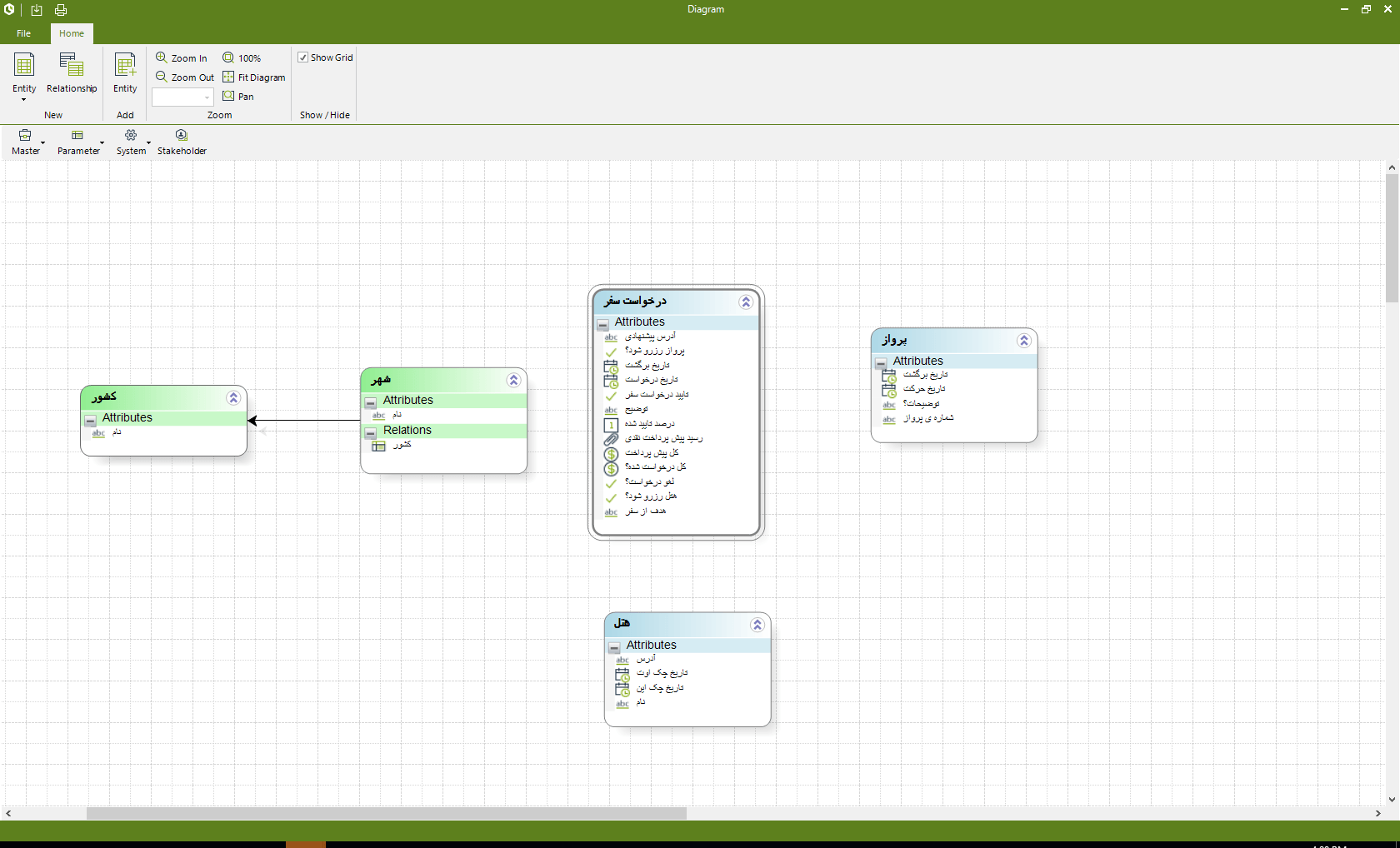Click the Zoom Out magnifier
Image resolution: width=1400 pixels, height=848 pixels.
[162, 77]
